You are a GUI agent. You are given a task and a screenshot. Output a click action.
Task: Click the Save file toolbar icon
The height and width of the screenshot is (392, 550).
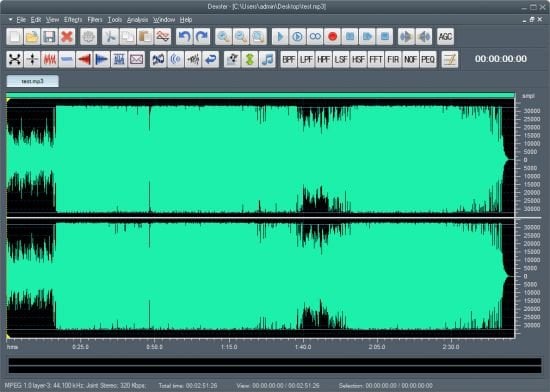click(x=49, y=36)
